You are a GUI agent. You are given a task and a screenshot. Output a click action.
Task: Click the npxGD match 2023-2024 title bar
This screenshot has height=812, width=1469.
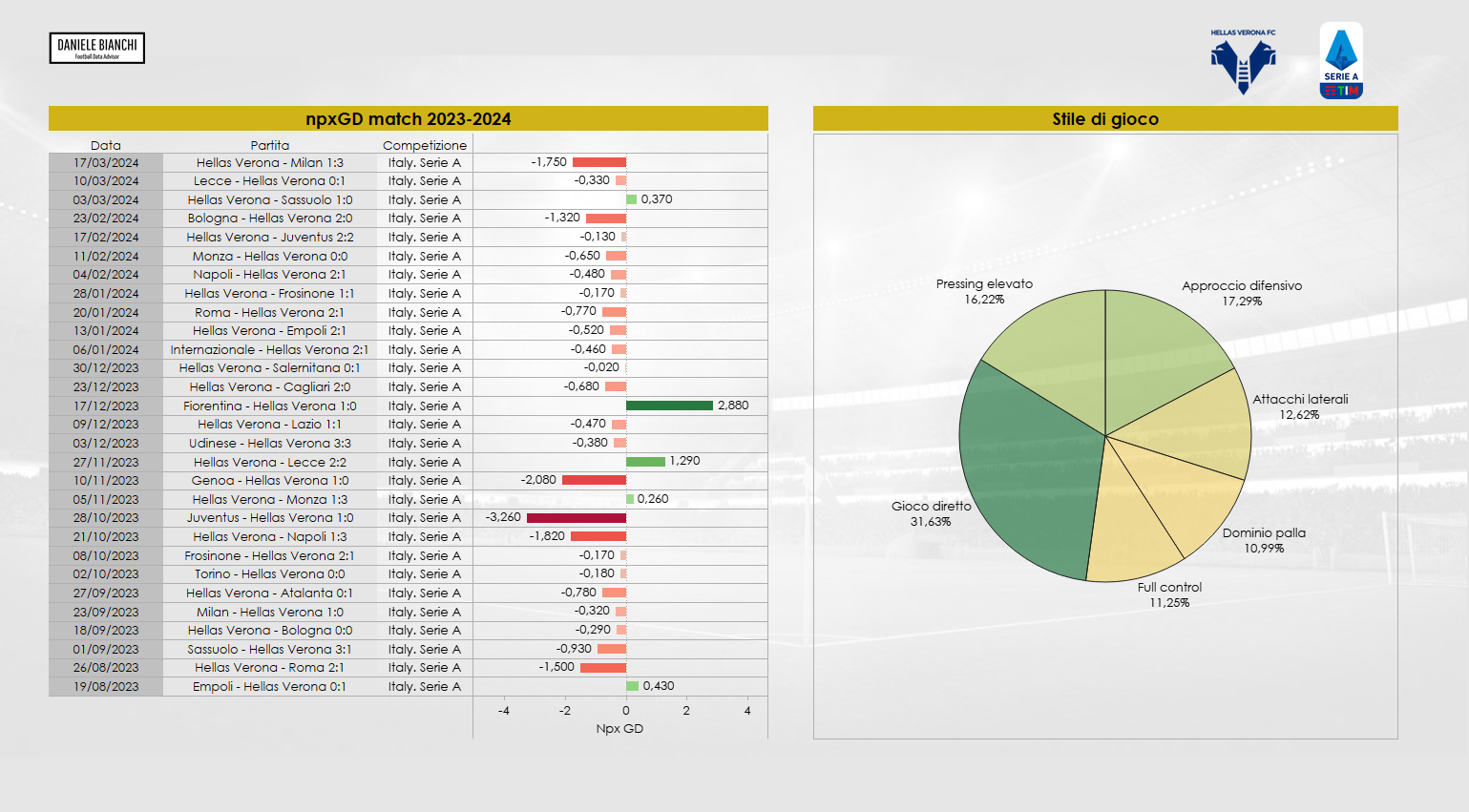tap(409, 118)
